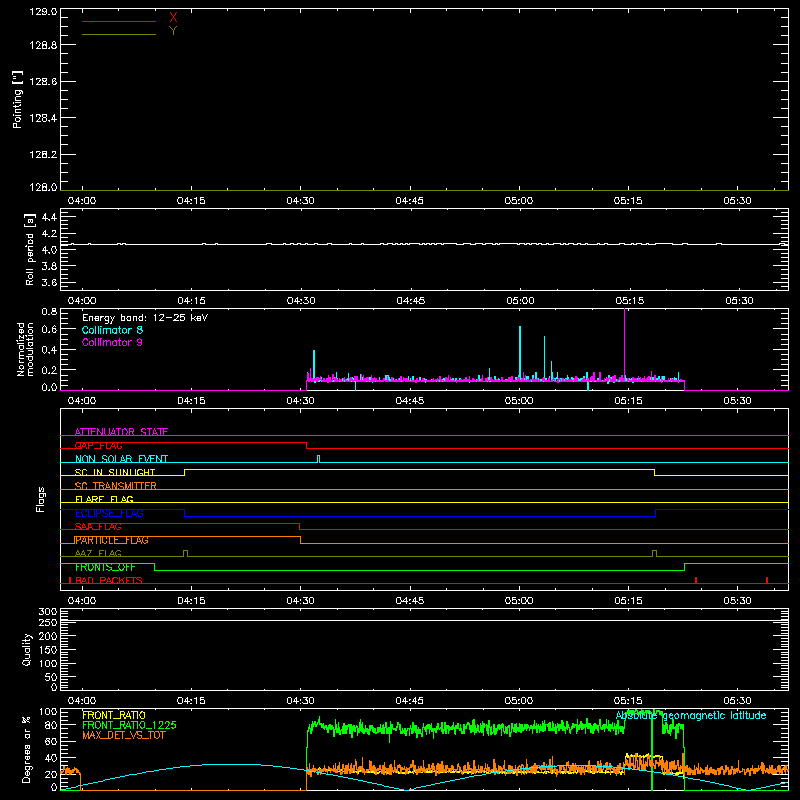
Task: Click the 05:30 label under the Flags panel
Action: point(738,601)
